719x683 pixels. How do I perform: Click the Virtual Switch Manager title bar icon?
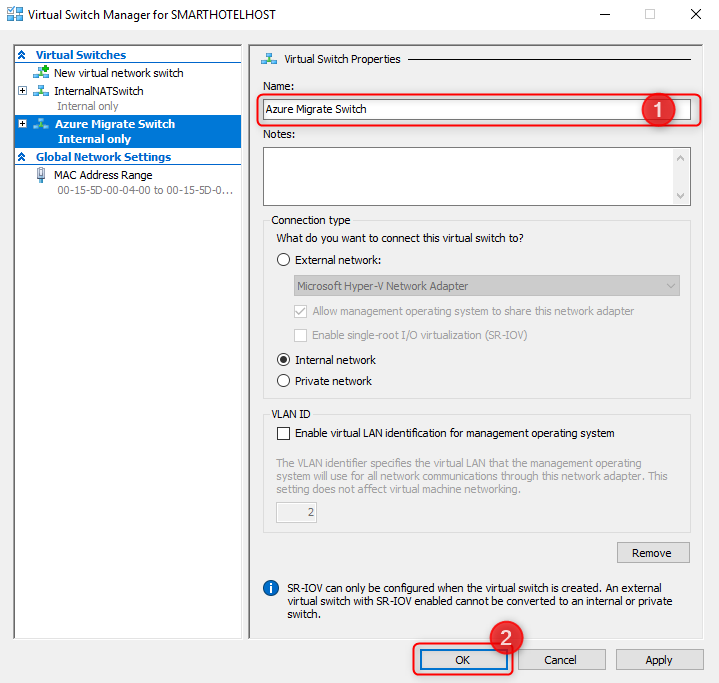(15, 14)
